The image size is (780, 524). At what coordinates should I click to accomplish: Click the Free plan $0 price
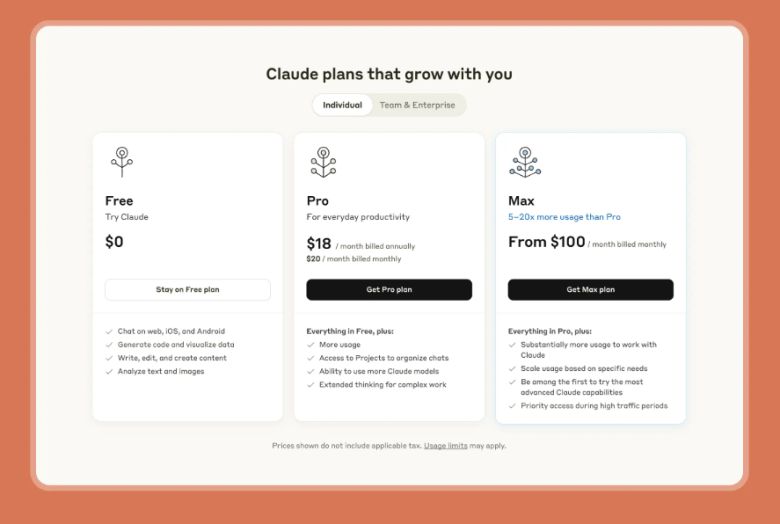pyautogui.click(x=114, y=242)
